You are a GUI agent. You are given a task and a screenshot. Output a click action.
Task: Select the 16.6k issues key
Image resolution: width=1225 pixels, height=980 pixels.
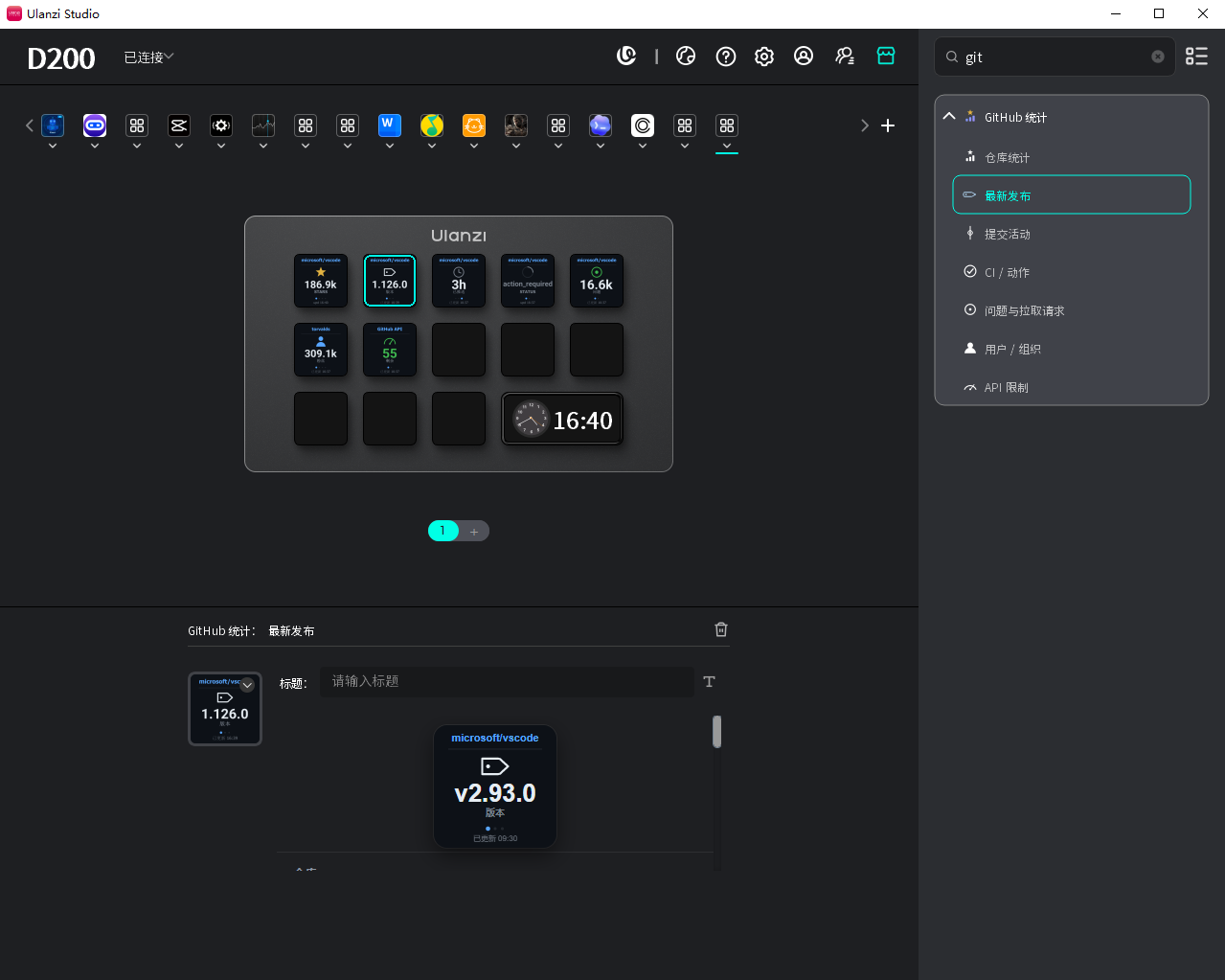597,281
